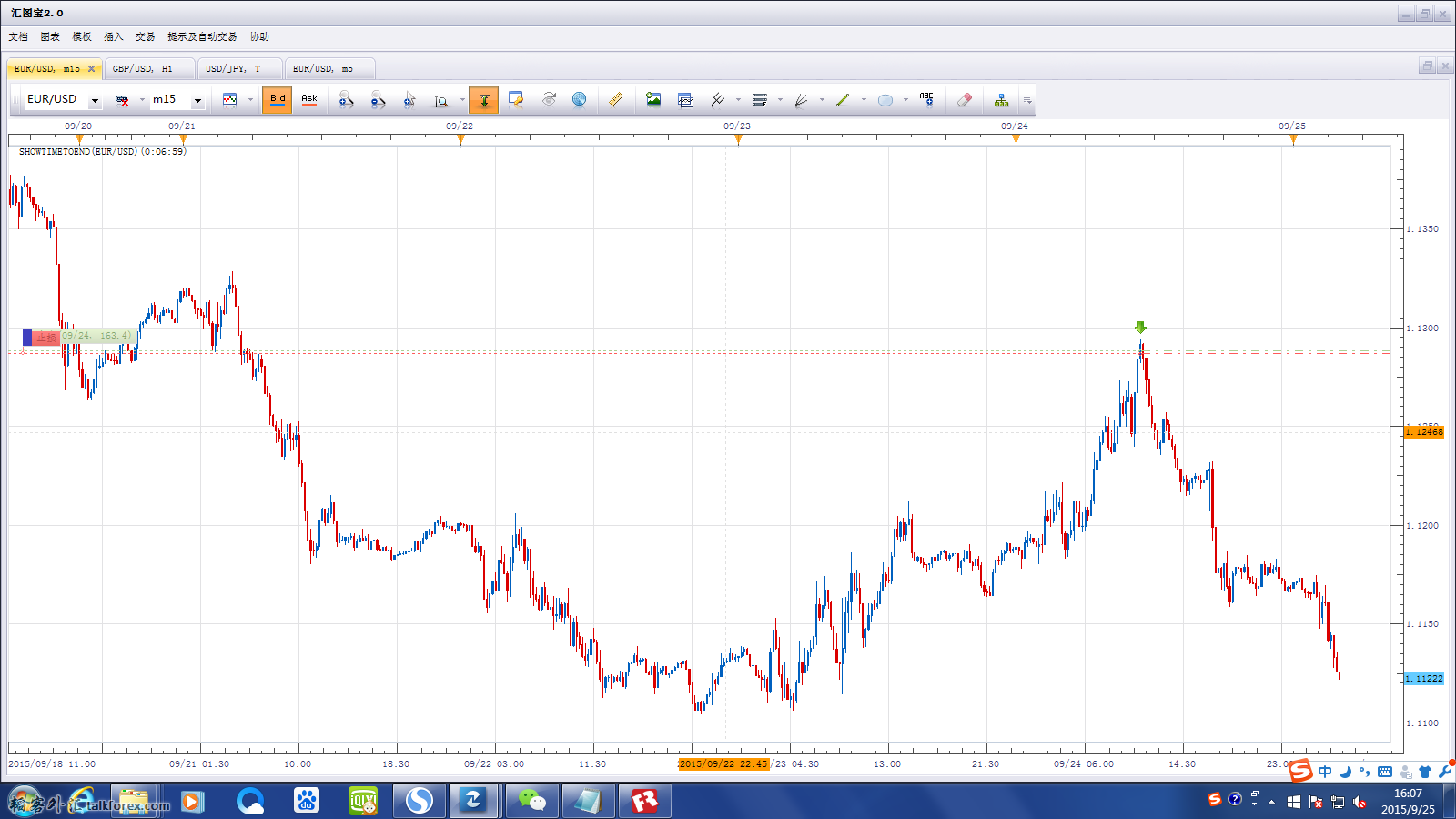The width and height of the screenshot is (1456, 819).
Task: Click the zoom-in magnifier icon
Action: [x=346, y=100]
